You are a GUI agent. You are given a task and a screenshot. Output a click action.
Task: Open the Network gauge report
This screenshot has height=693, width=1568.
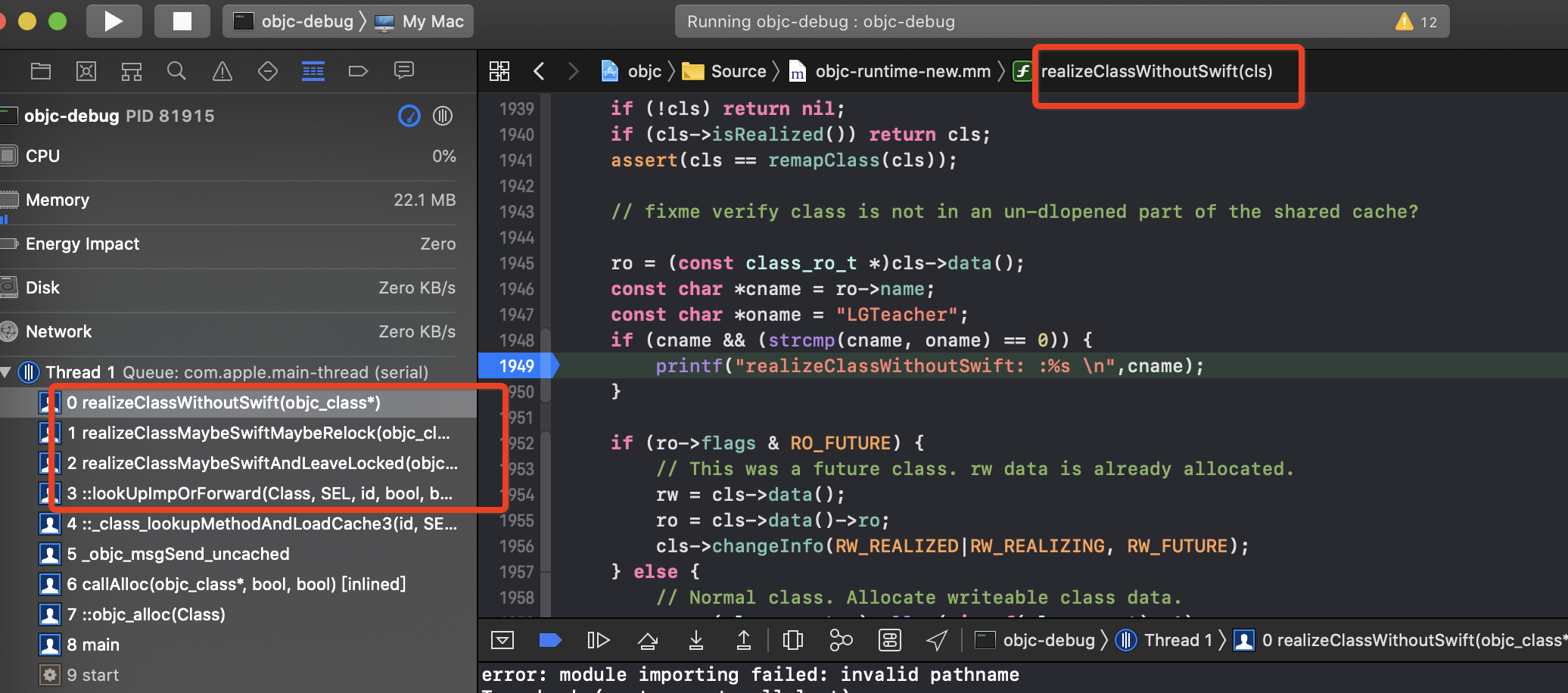[228, 332]
